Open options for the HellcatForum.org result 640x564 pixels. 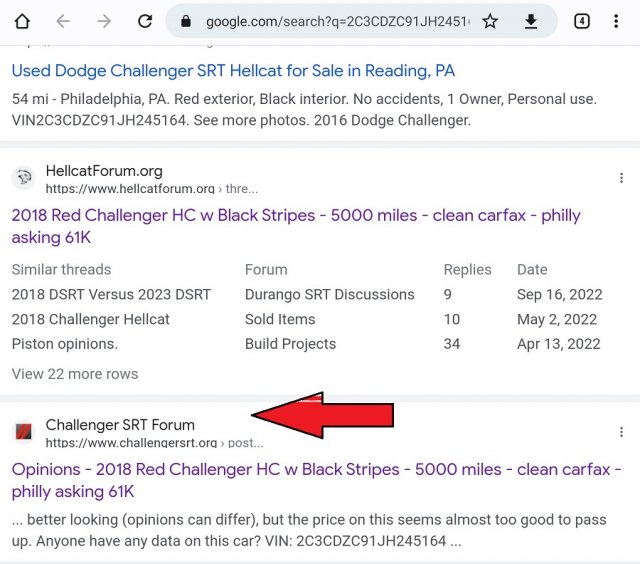(x=622, y=178)
